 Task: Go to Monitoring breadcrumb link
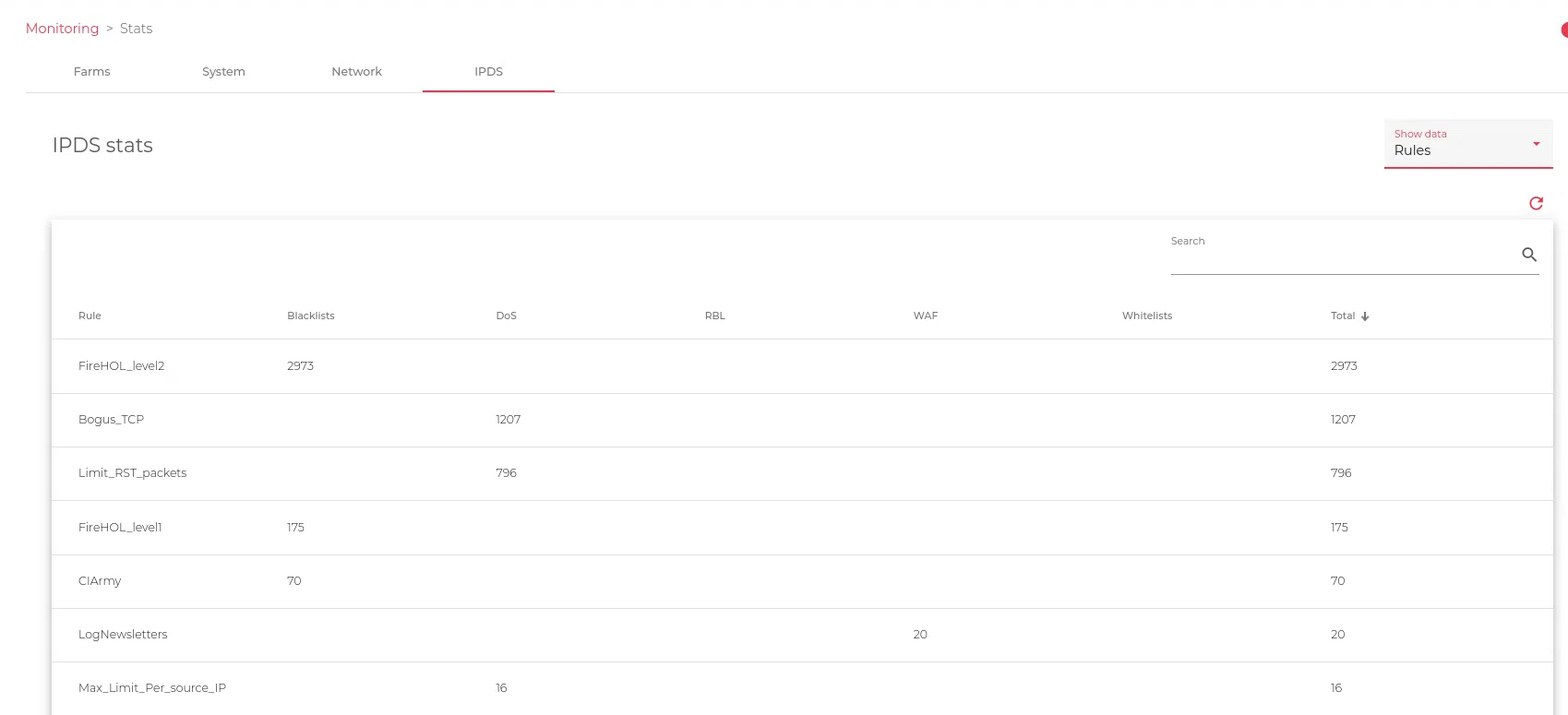(x=62, y=29)
